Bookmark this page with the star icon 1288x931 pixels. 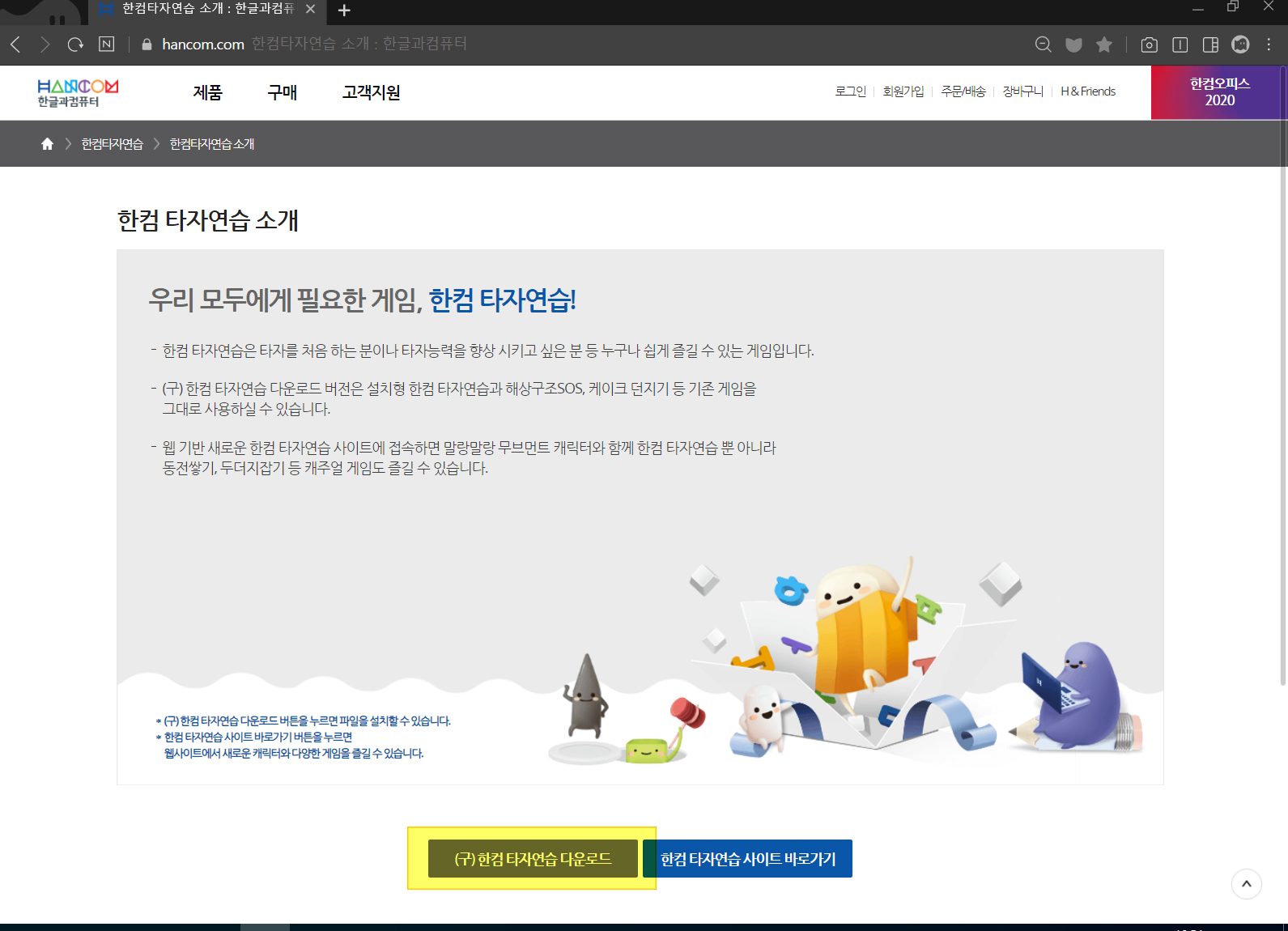pos(1104,45)
